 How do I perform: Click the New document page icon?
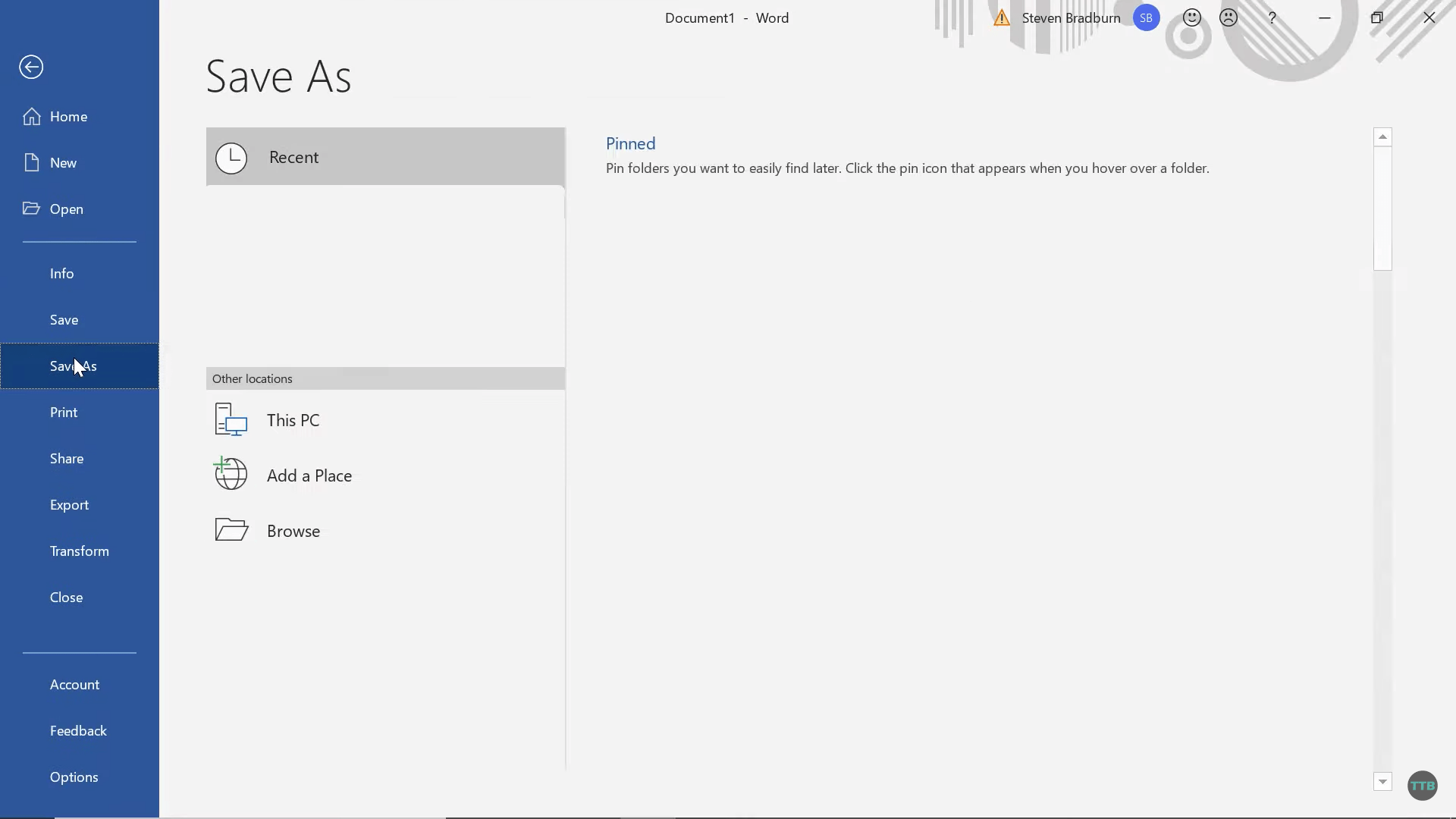pyautogui.click(x=31, y=162)
